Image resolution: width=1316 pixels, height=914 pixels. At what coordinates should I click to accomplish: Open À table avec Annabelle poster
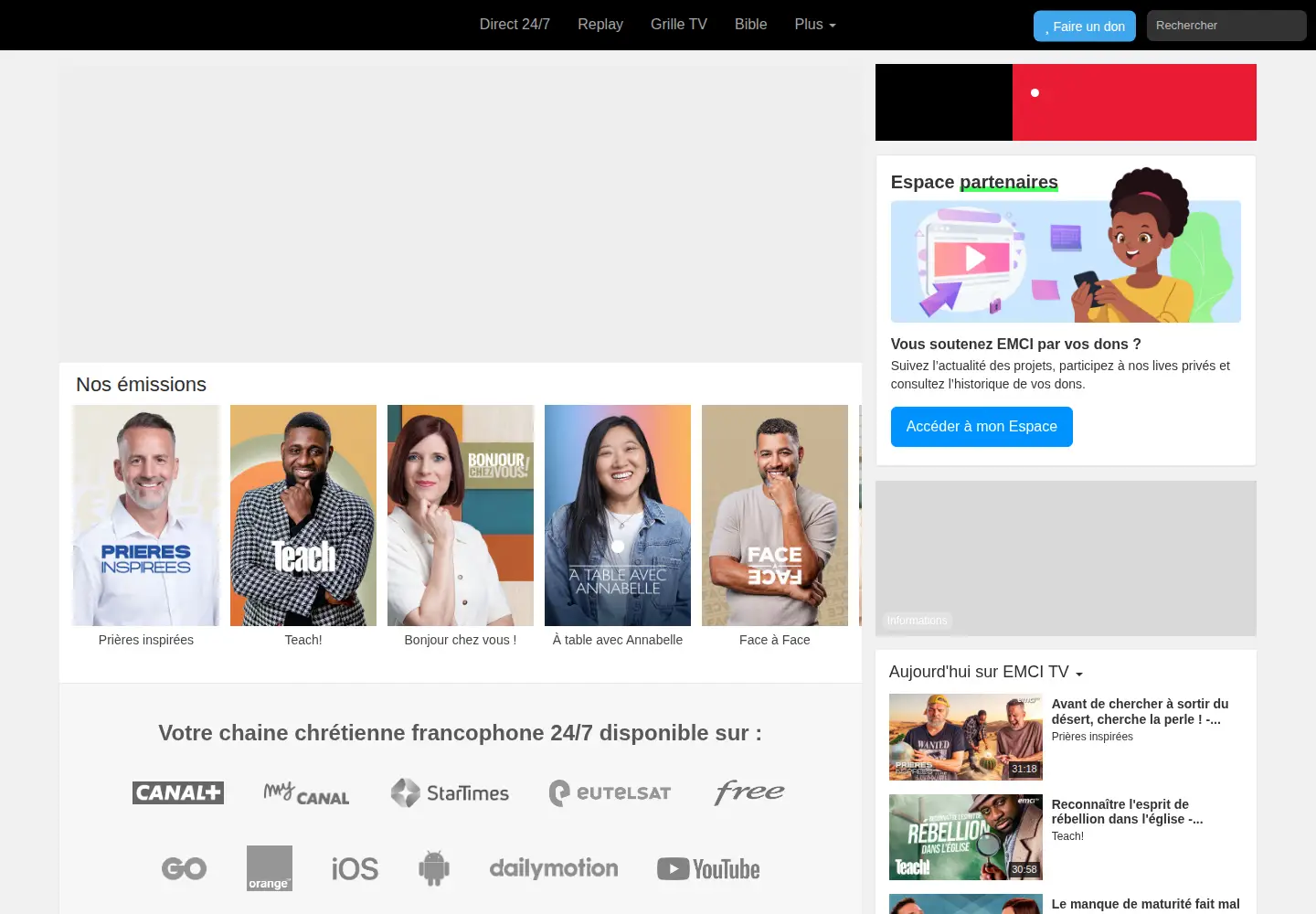[618, 515]
